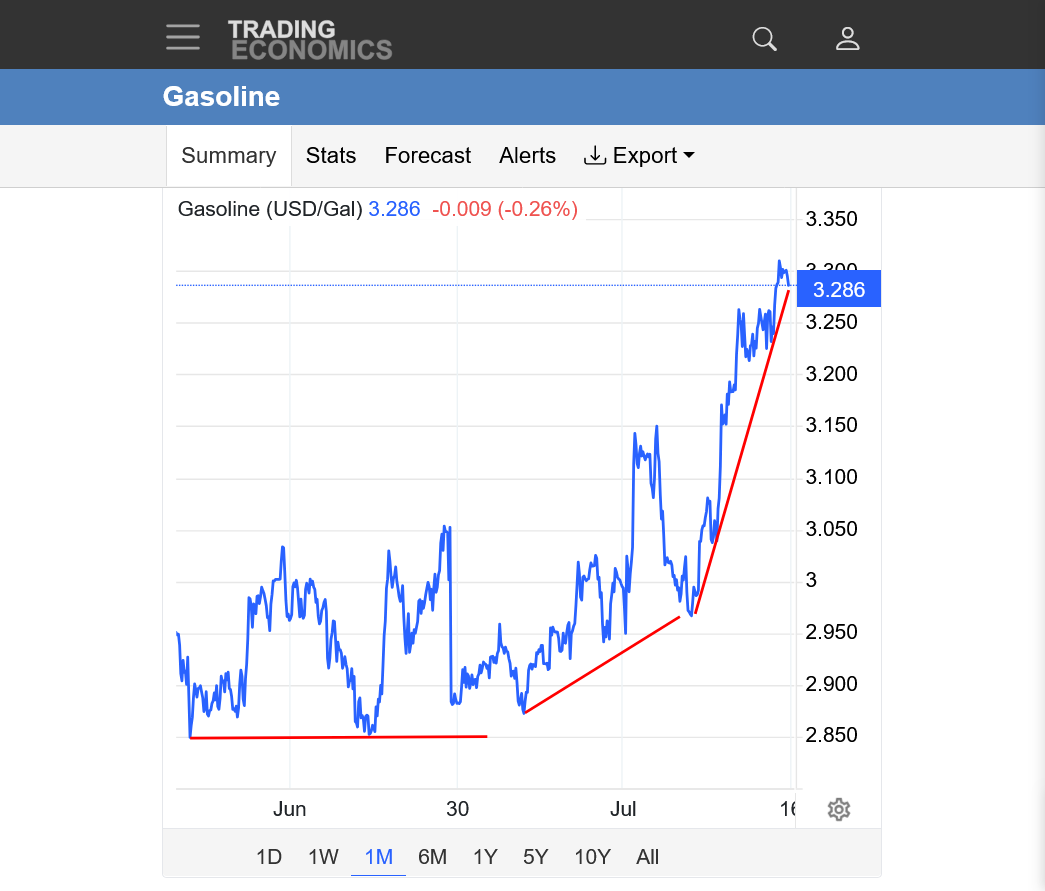Select the 1W time range

coord(323,856)
